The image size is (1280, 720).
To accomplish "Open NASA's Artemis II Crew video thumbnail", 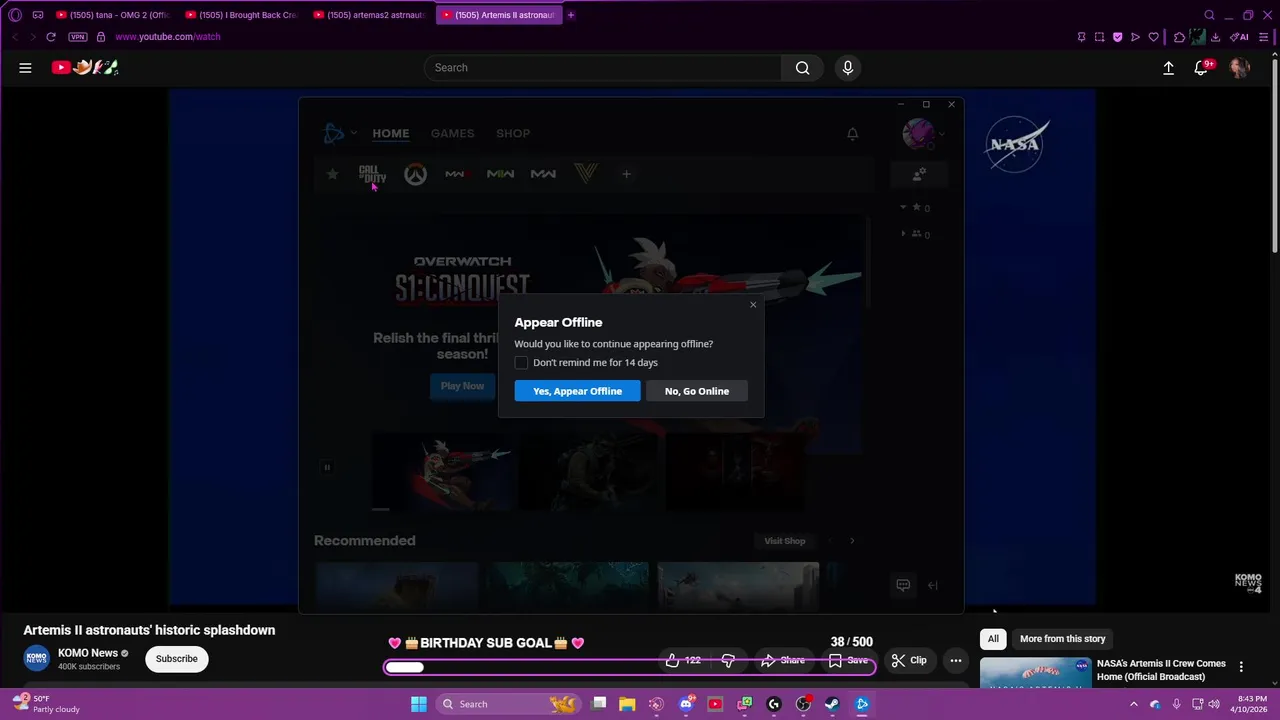I will point(1035,673).
